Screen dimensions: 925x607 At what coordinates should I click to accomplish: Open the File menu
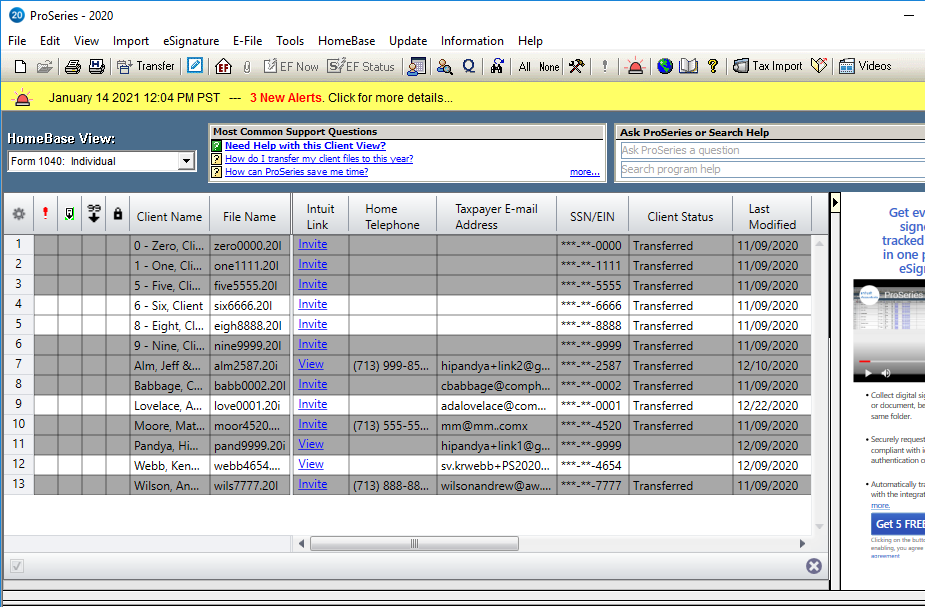click(17, 41)
